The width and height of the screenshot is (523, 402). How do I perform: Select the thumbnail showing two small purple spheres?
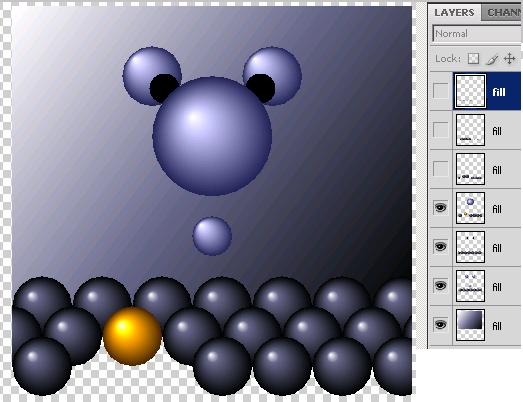coord(470,286)
